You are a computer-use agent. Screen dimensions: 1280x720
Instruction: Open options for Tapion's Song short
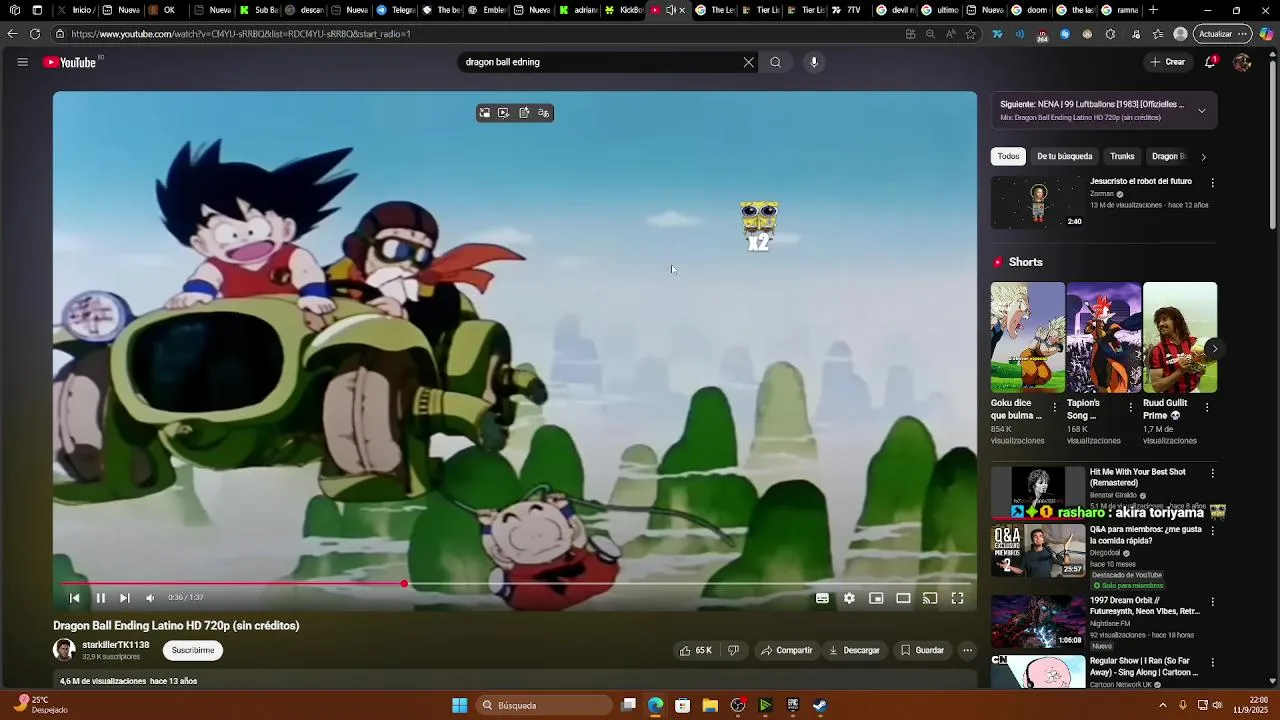pyautogui.click(x=1131, y=407)
